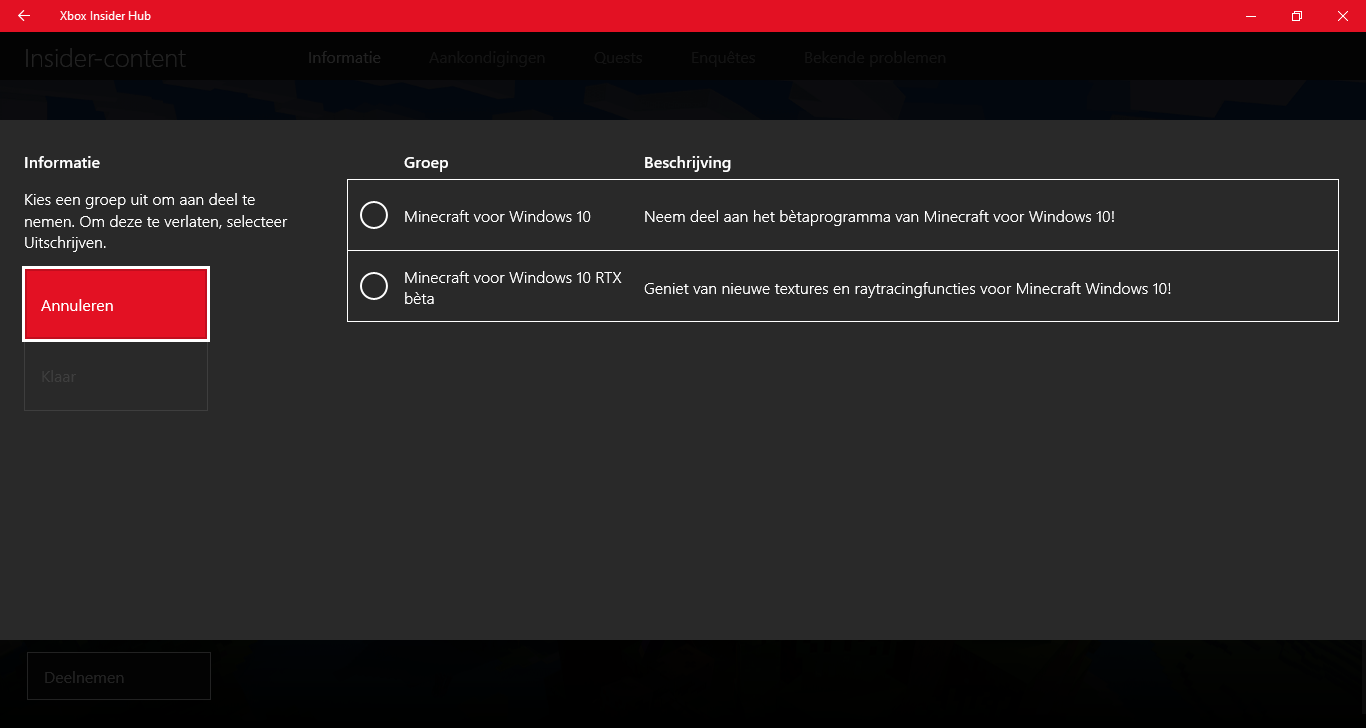Go back with the arrow in title bar
This screenshot has width=1366, height=728.
click(24, 16)
